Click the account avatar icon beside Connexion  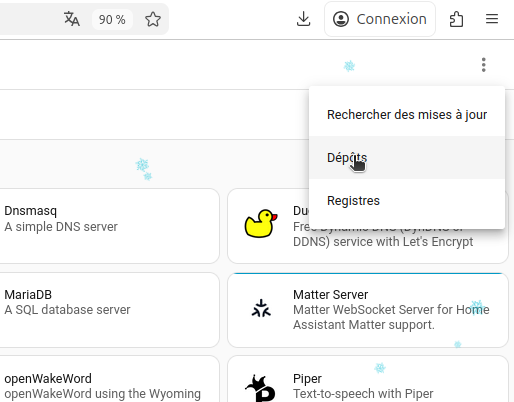[341, 19]
